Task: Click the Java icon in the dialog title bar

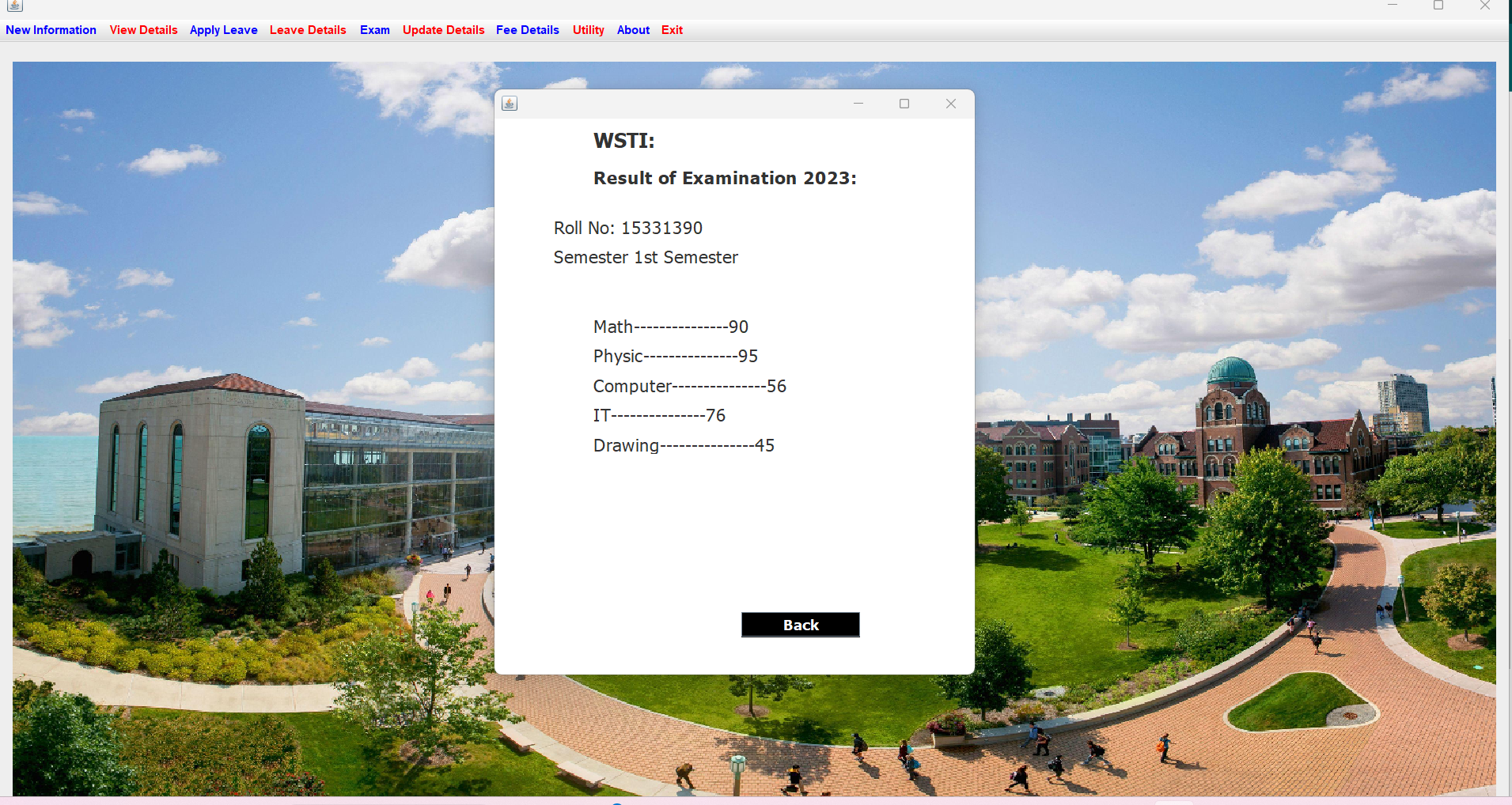Action: pyautogui.click(x=509, y=103)
